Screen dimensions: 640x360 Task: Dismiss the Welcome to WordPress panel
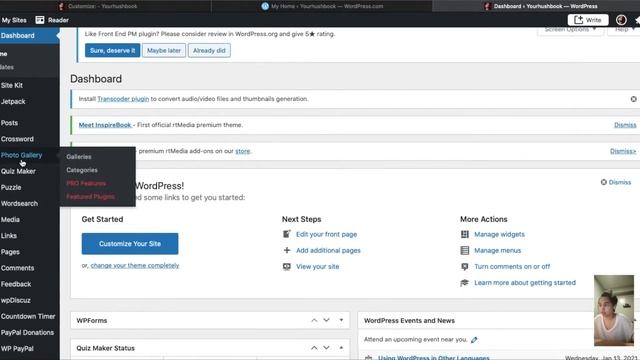616,182
